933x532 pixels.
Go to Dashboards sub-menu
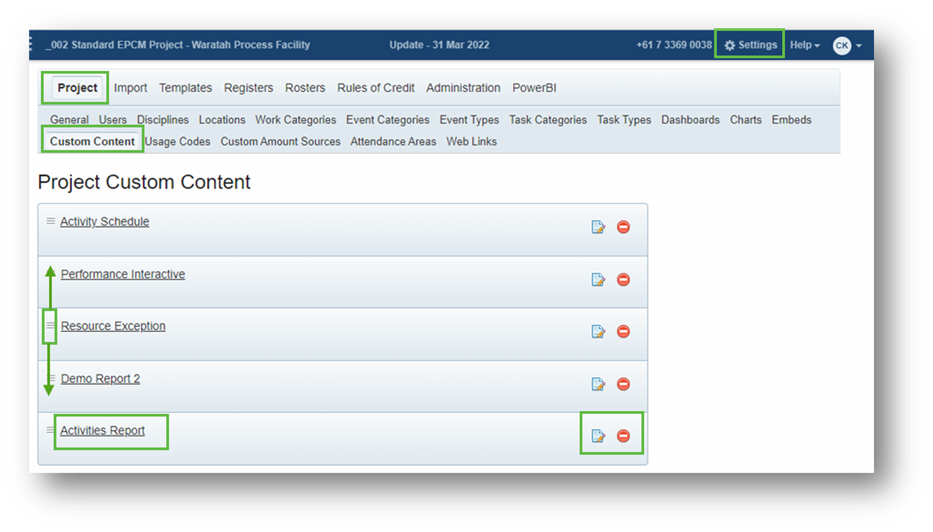pos(690,120)
